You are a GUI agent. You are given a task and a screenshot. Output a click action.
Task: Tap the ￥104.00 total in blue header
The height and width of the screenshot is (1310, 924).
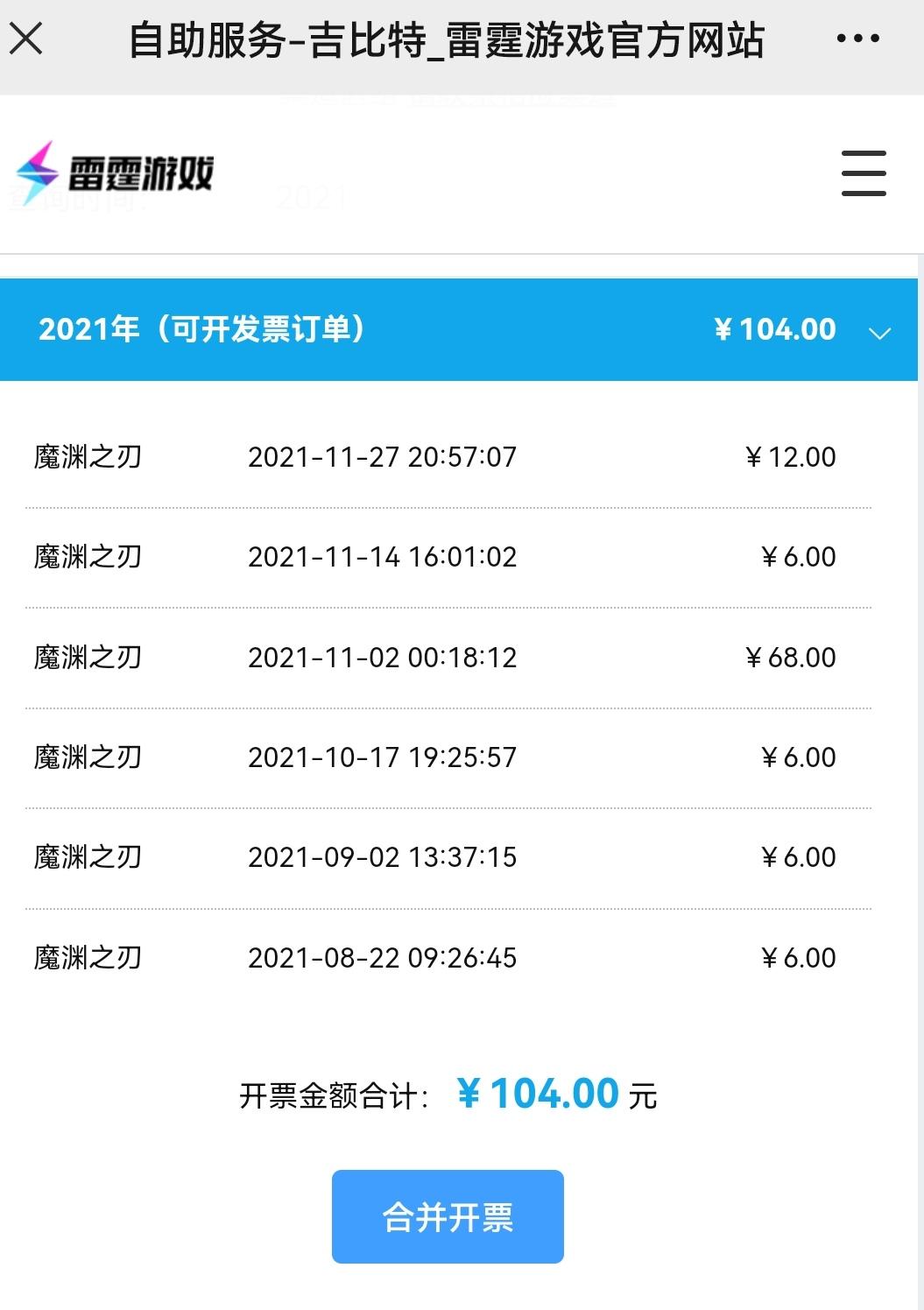tap(775, 329)
